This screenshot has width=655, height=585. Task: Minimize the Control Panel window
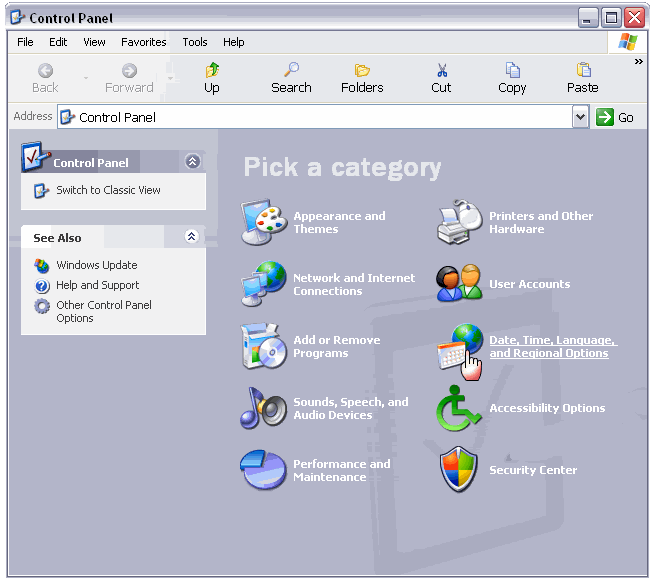click(587, 18)
